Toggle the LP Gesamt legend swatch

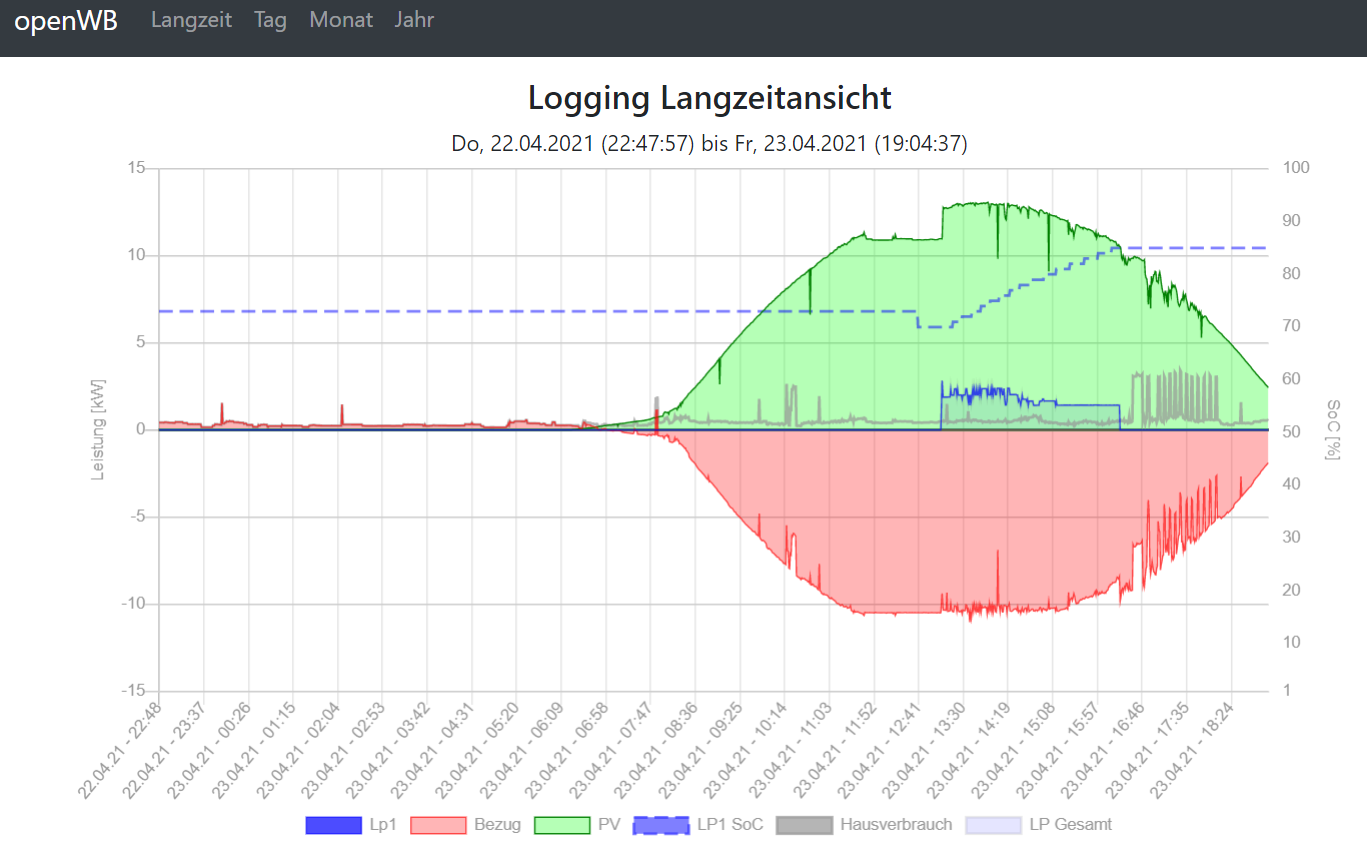tap(993, 825)
